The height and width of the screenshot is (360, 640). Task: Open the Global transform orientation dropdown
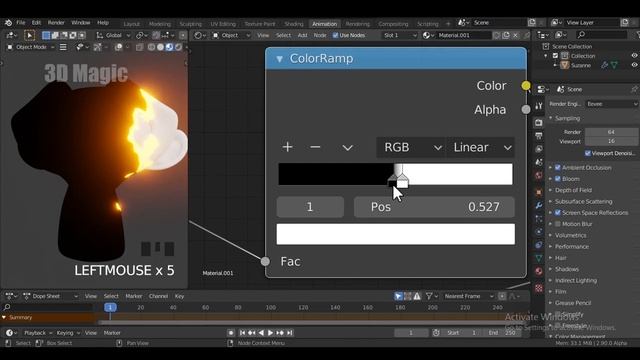[x=113, y=36]
